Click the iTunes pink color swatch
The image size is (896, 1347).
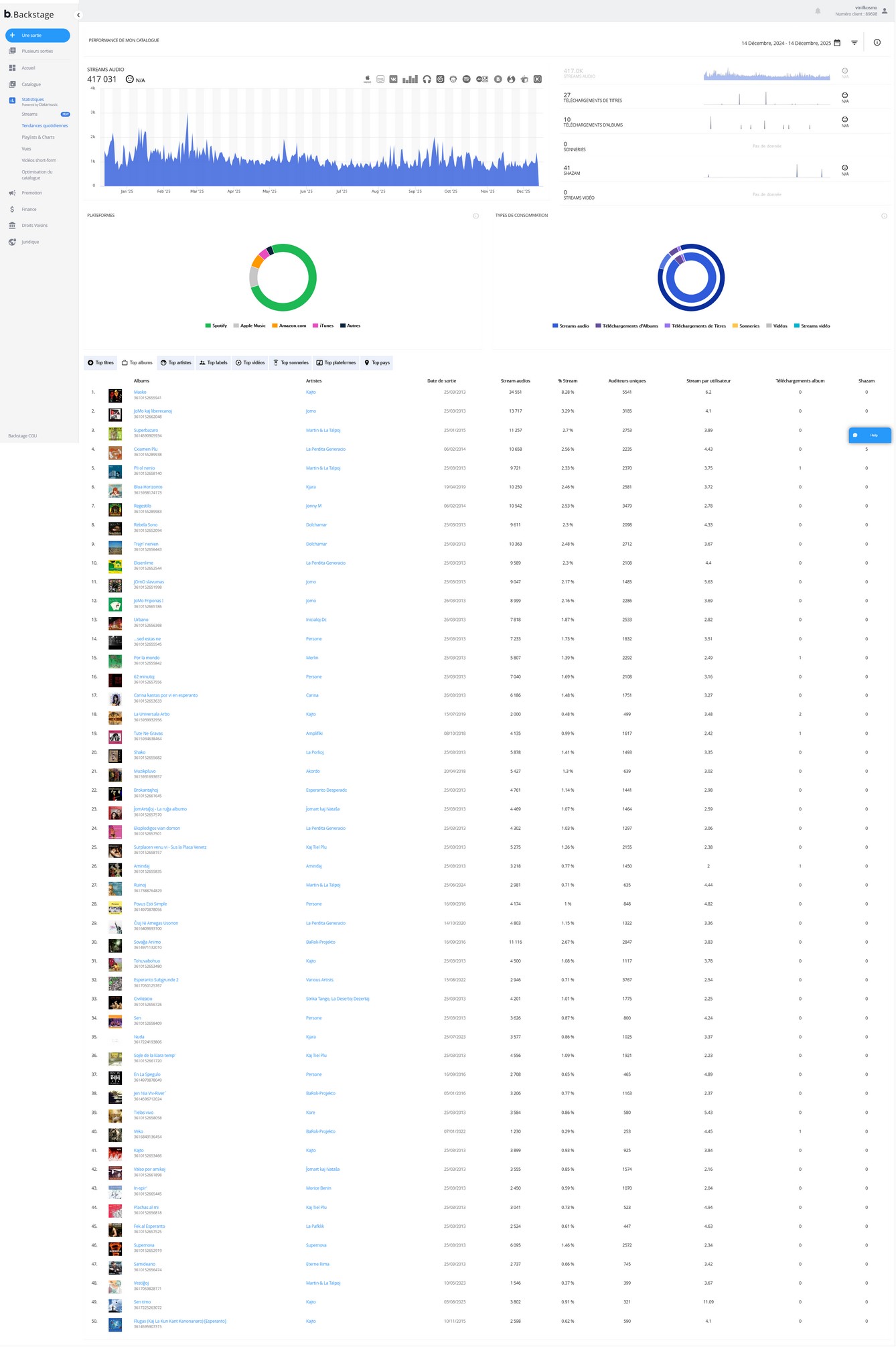(x=315, y=326)
